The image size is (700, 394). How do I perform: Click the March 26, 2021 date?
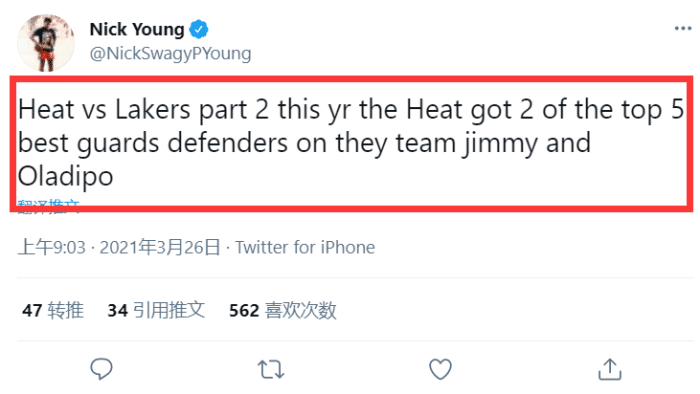click(x=160, y=247)
